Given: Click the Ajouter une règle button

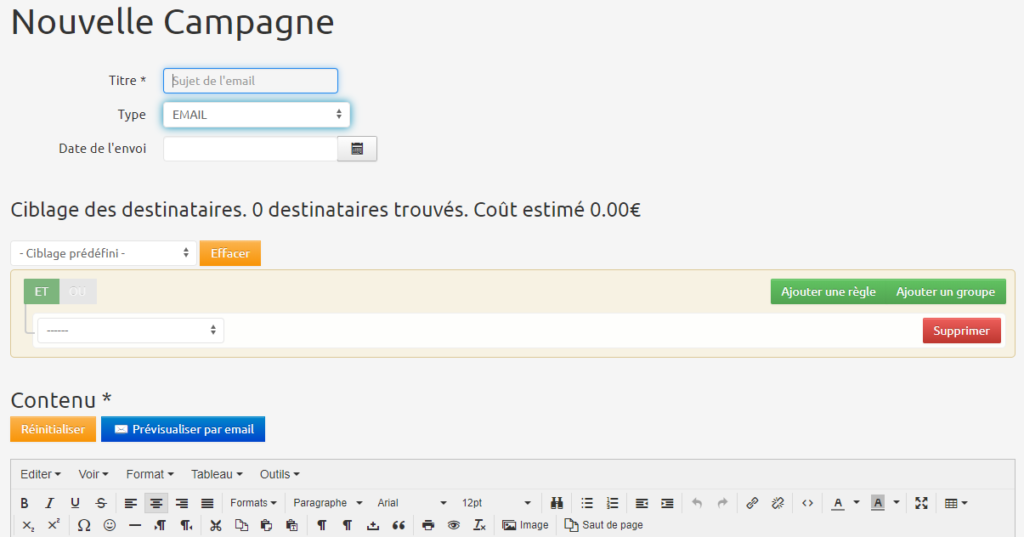Looking at the screenshot, I should click(x=828, y=292).
